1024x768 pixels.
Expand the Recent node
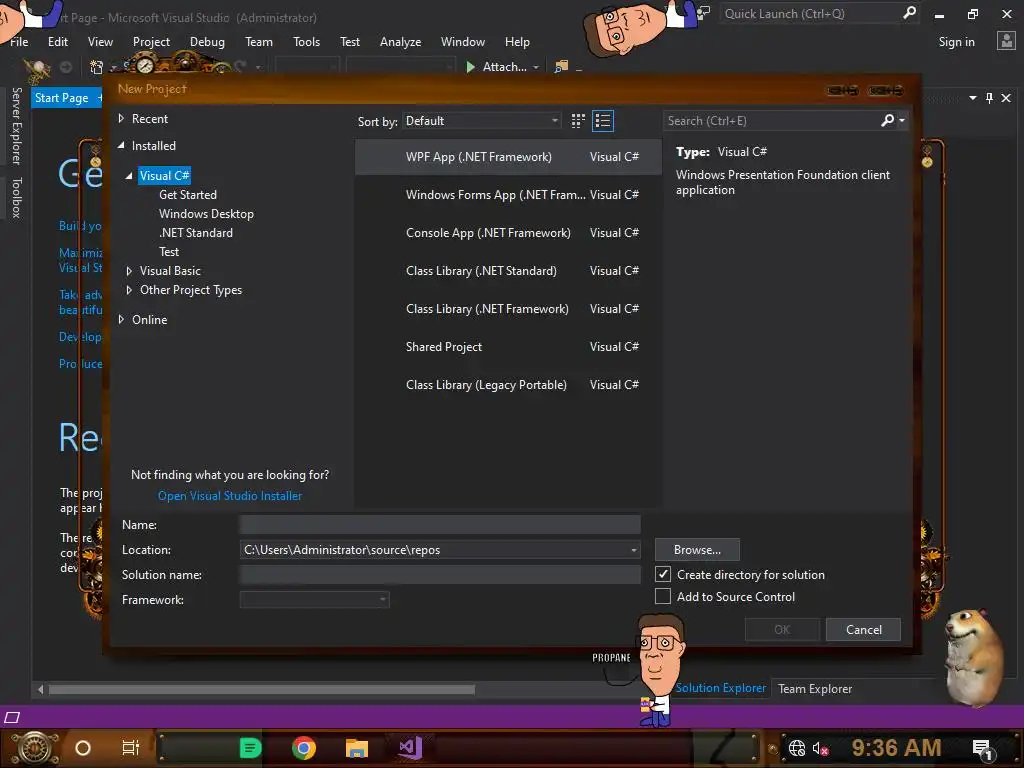pos(121,119)
